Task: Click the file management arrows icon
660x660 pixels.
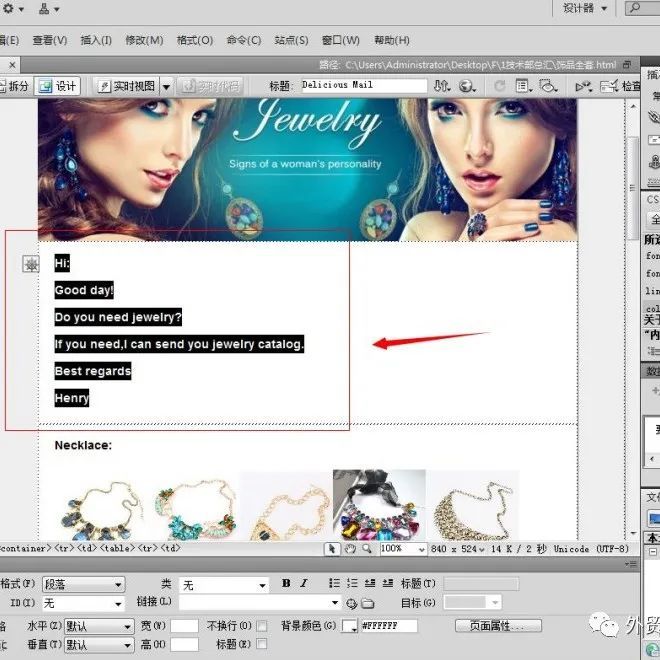Action: 442,86
